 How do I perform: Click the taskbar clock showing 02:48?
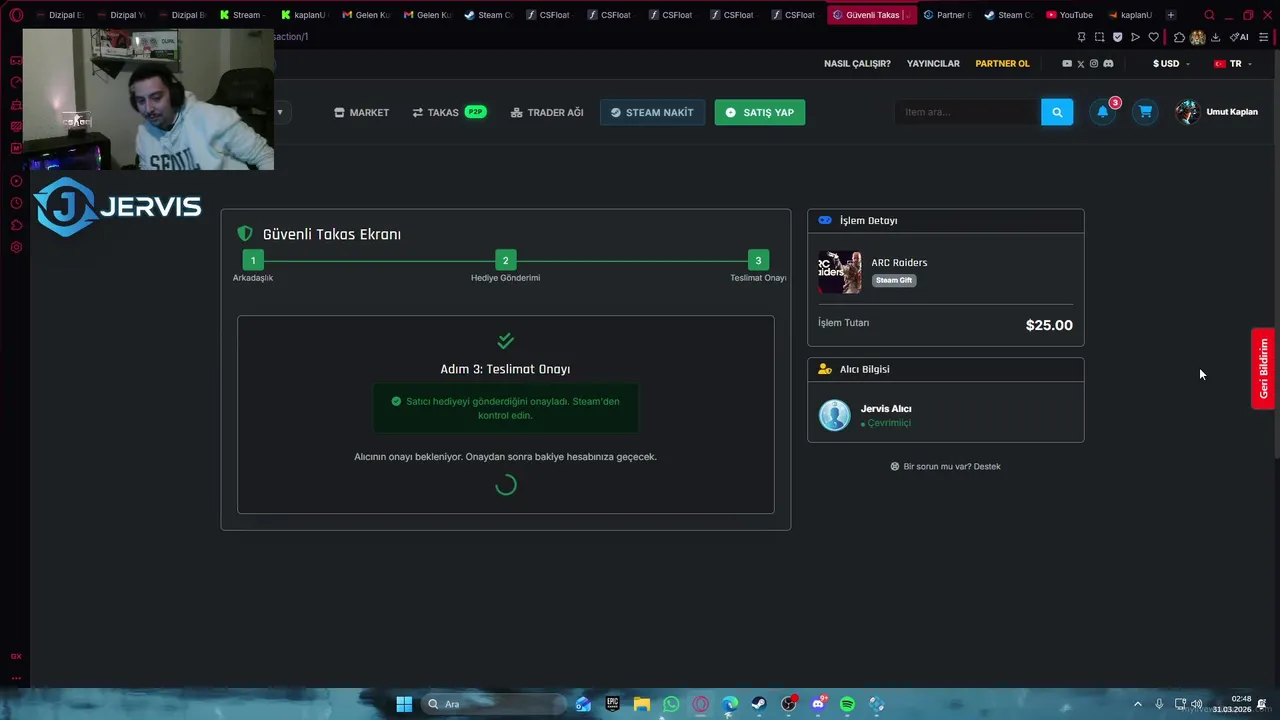tap(1232, 704)
